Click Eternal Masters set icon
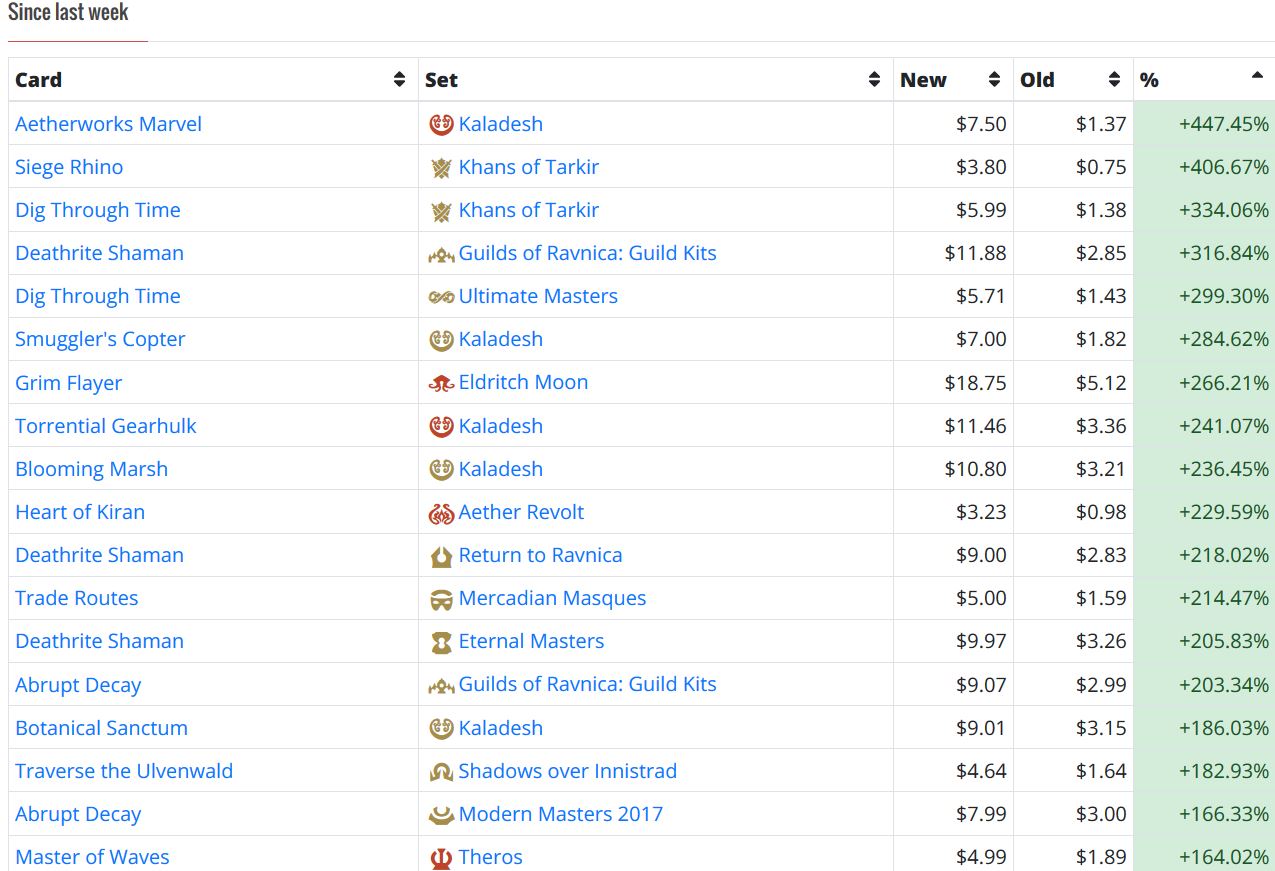Image resolution: width=1275 pixels, height=871 pixels. [441, 642]
